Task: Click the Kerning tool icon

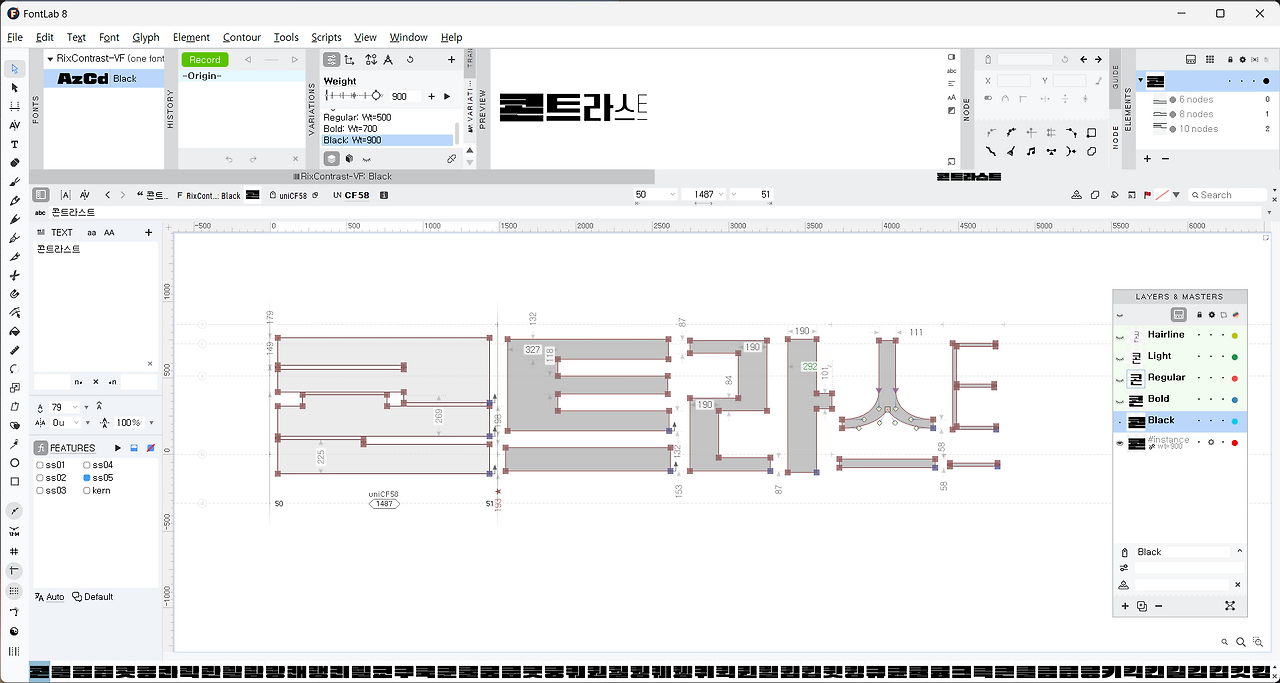Action: coord(14,125)
